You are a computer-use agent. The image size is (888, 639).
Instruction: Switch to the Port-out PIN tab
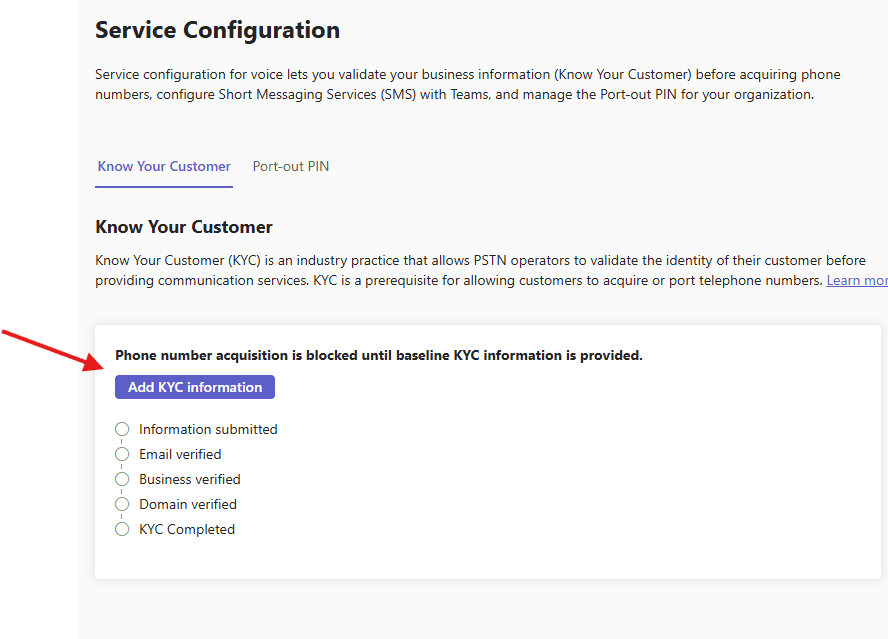click(290, 167)
